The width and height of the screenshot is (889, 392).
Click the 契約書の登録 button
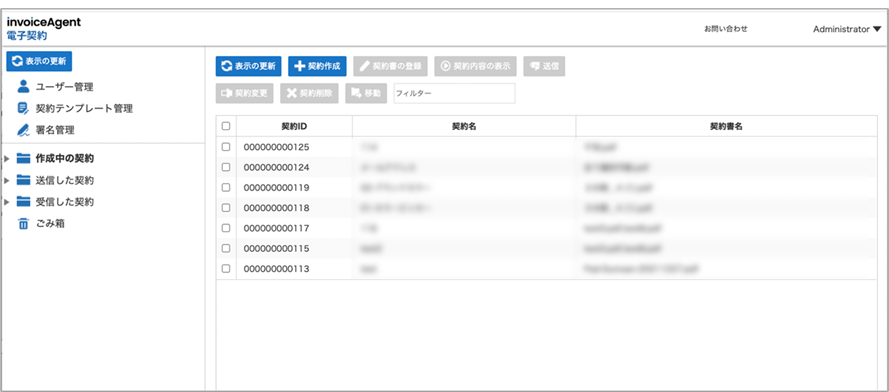(x=391, y=66)
